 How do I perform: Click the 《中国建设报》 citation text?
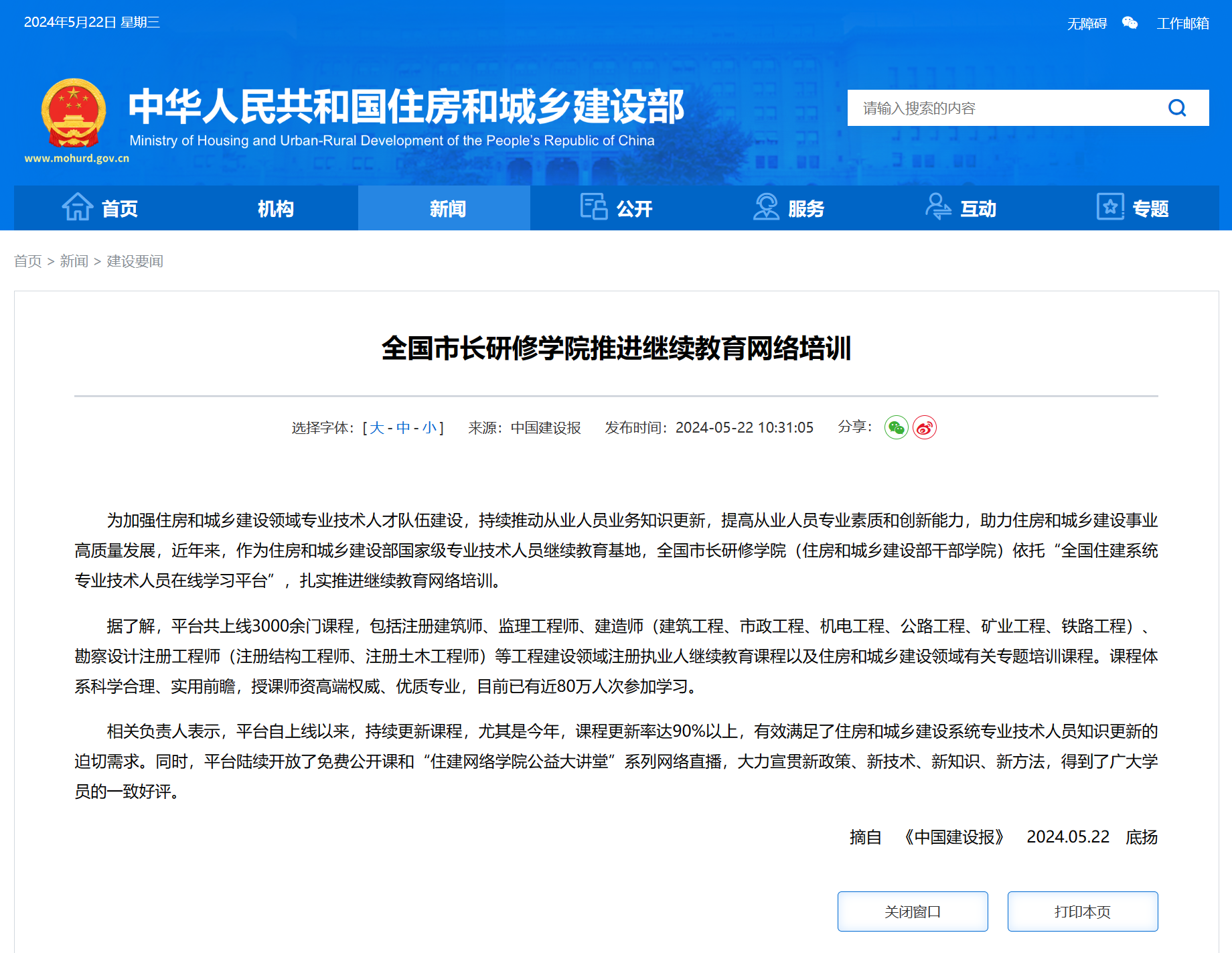(x=954, y=837)
